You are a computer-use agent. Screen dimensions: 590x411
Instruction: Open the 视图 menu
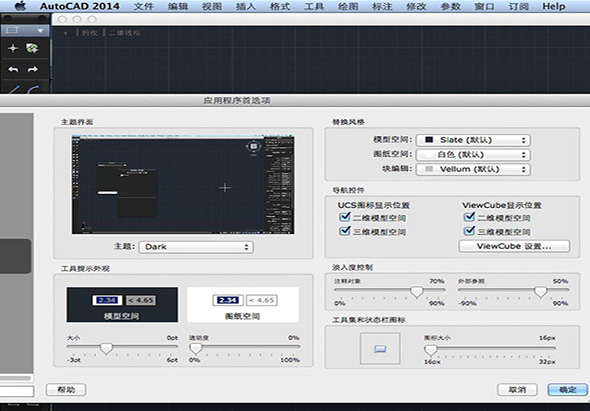(x=212, y=6)
